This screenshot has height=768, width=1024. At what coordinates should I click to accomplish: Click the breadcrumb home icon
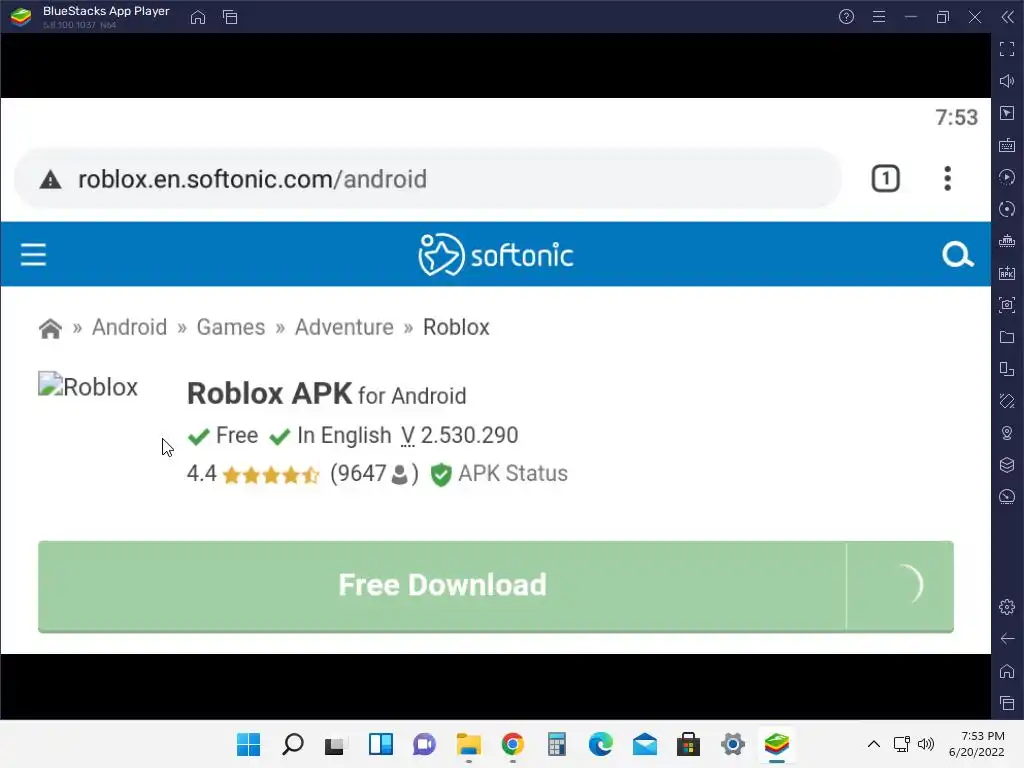point(50,328)
